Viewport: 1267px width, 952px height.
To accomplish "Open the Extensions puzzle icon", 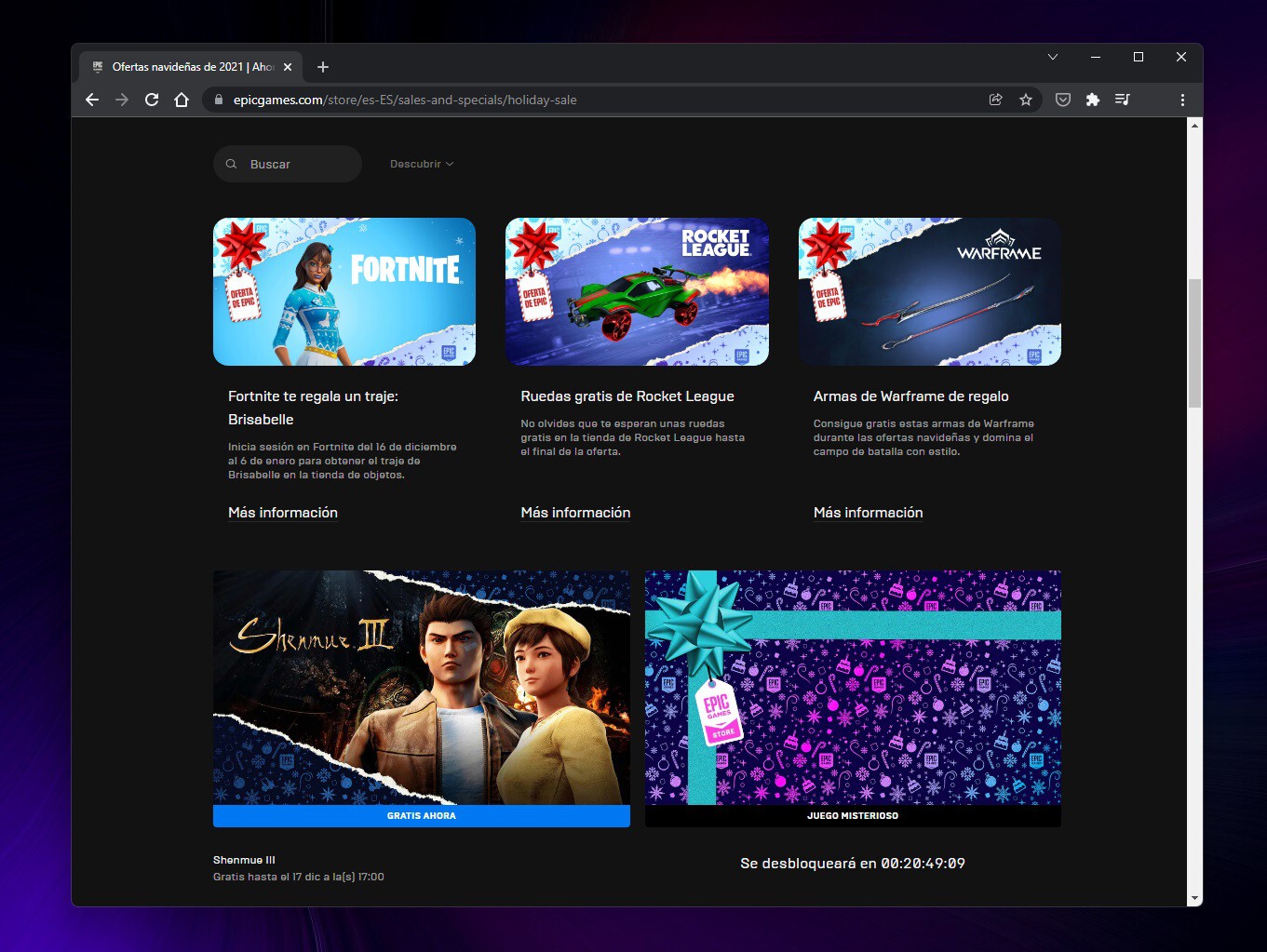I will [x=1093, y=100].
